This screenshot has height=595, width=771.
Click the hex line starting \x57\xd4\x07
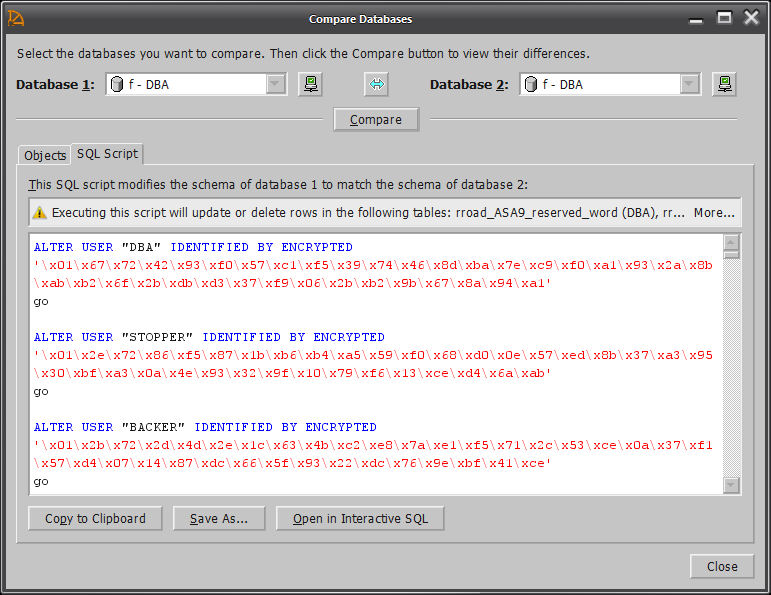[293, 463]
